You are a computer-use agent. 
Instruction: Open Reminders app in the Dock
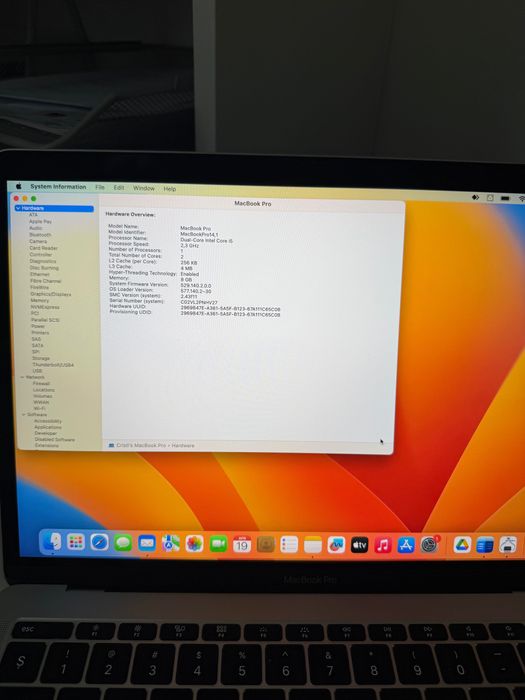(289, 545)
